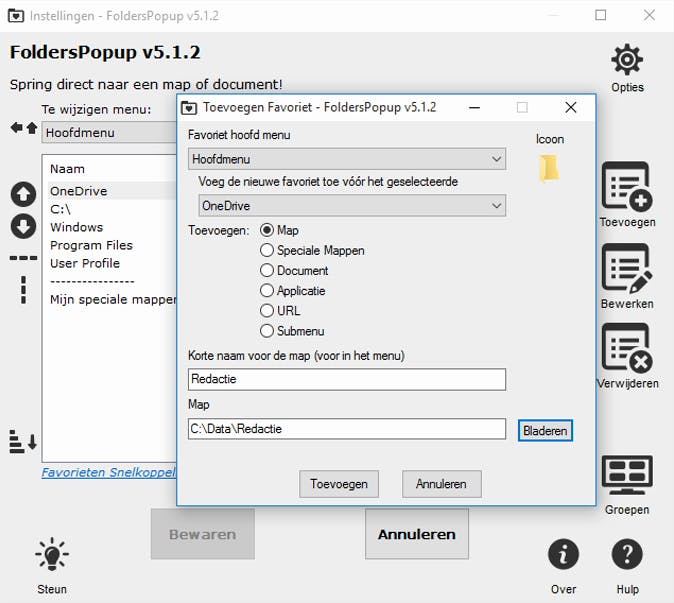Viewport: 674px width, 603px height.
Task: Open Over info icon
Action: click(x=563, y=554)
